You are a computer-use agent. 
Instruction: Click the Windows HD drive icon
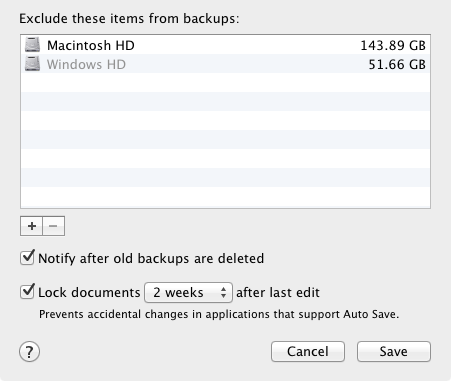click(32, 64)
